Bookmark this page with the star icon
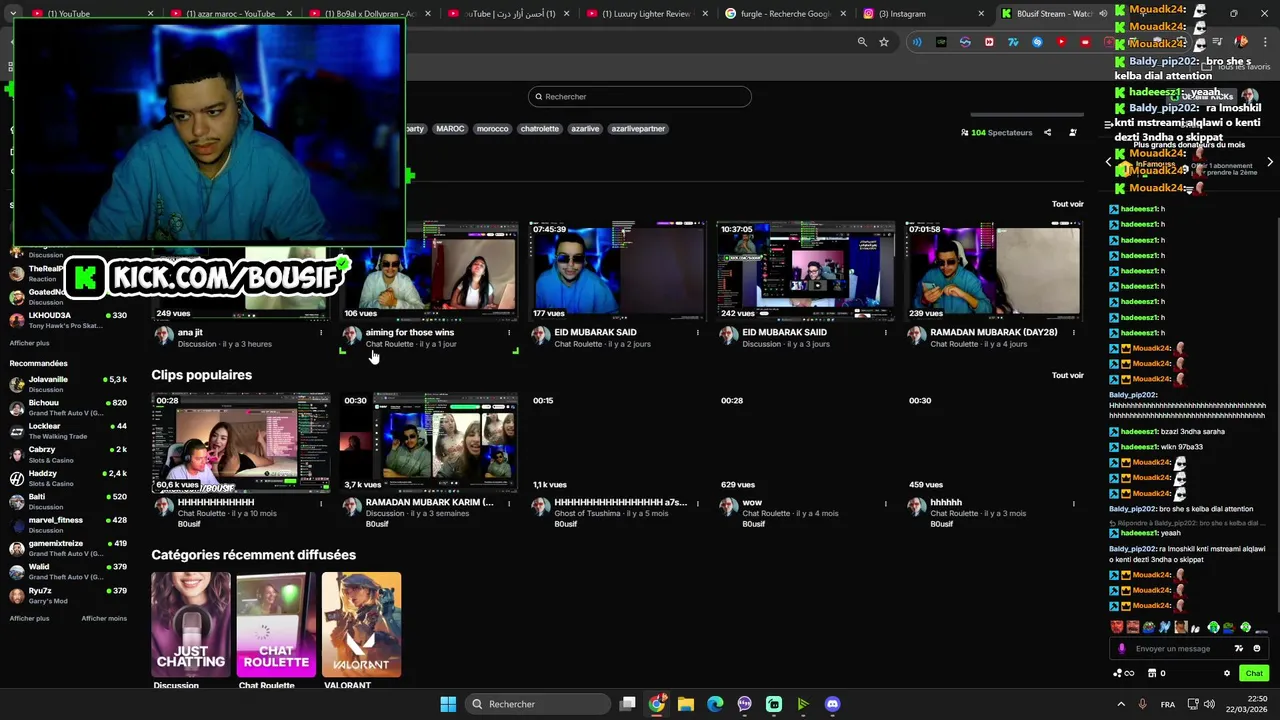Image resolution: width=1280 pixels, height=720 pixels. click(x=884, y=42)
